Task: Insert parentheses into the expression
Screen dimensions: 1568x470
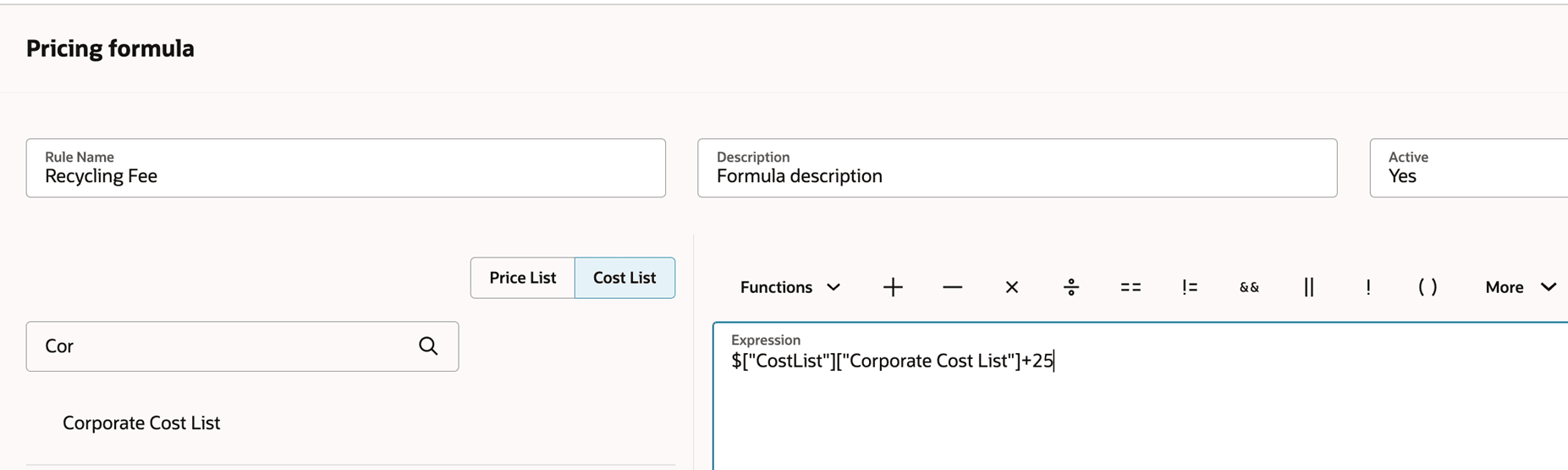Action: tap(1428, 287)
